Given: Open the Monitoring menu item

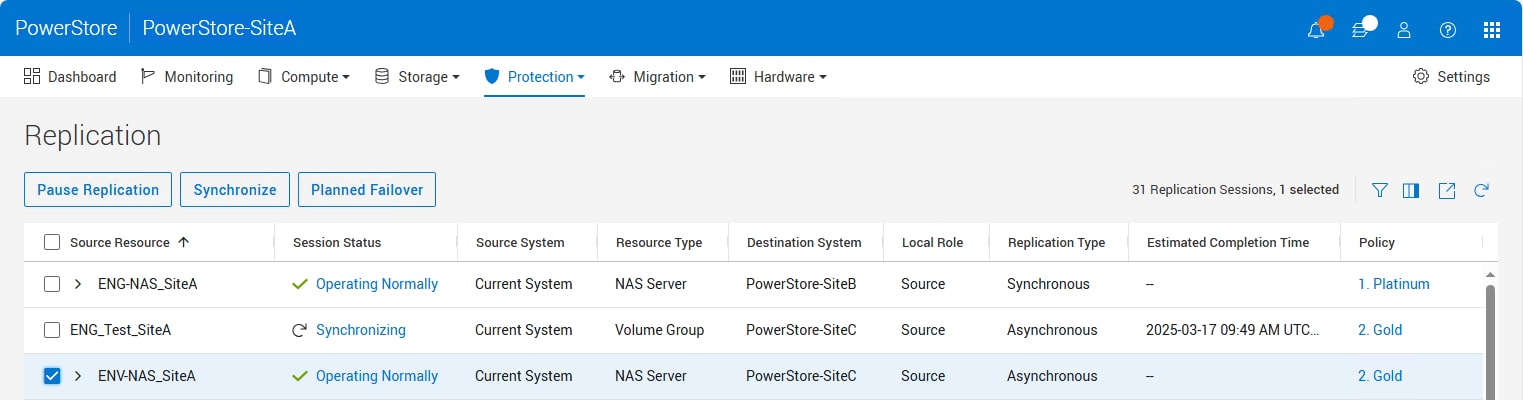Looking at the screenshot, I should [186, 77].
